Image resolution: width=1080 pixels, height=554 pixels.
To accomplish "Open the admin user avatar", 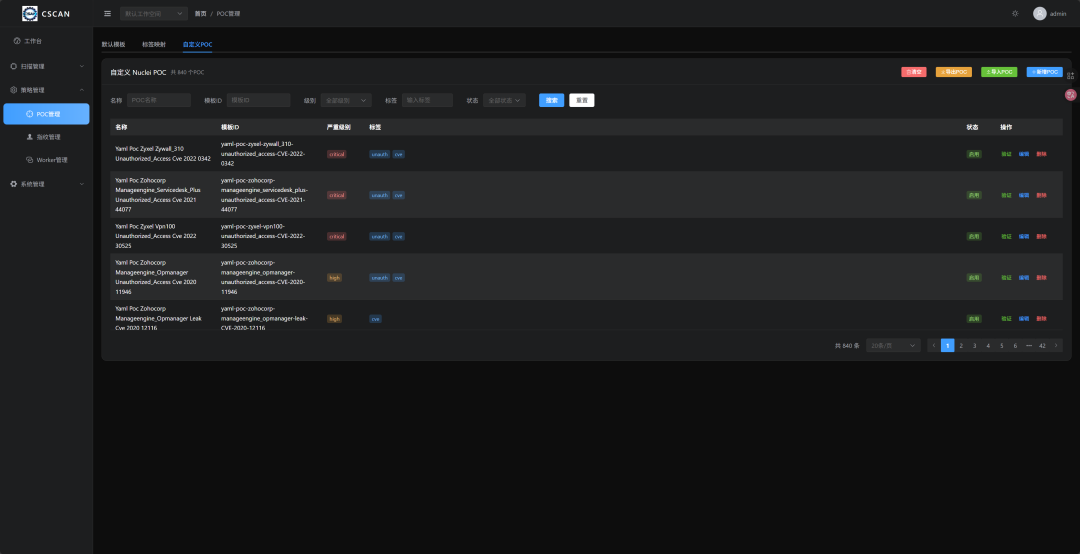I will [1039, 13].
